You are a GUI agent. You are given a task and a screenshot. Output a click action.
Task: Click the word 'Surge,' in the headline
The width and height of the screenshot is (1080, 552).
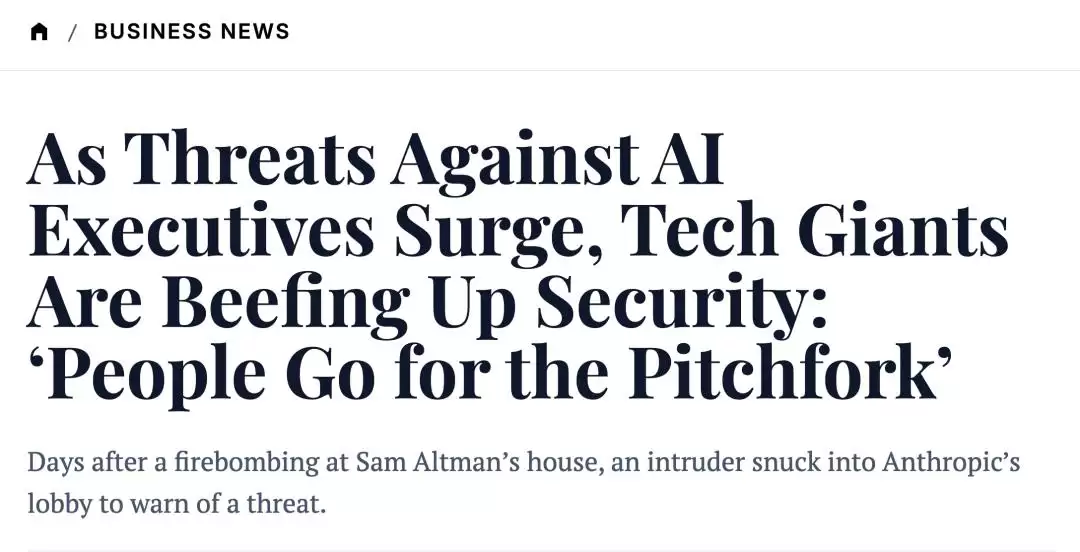coord(498,233)
